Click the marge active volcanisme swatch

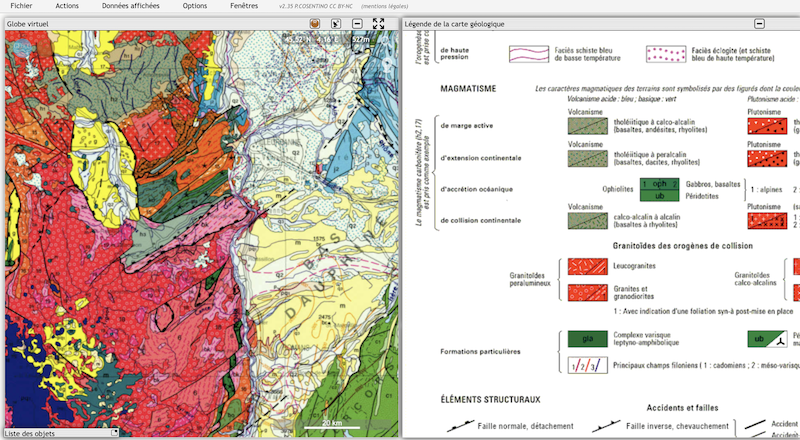click(588, 126)
